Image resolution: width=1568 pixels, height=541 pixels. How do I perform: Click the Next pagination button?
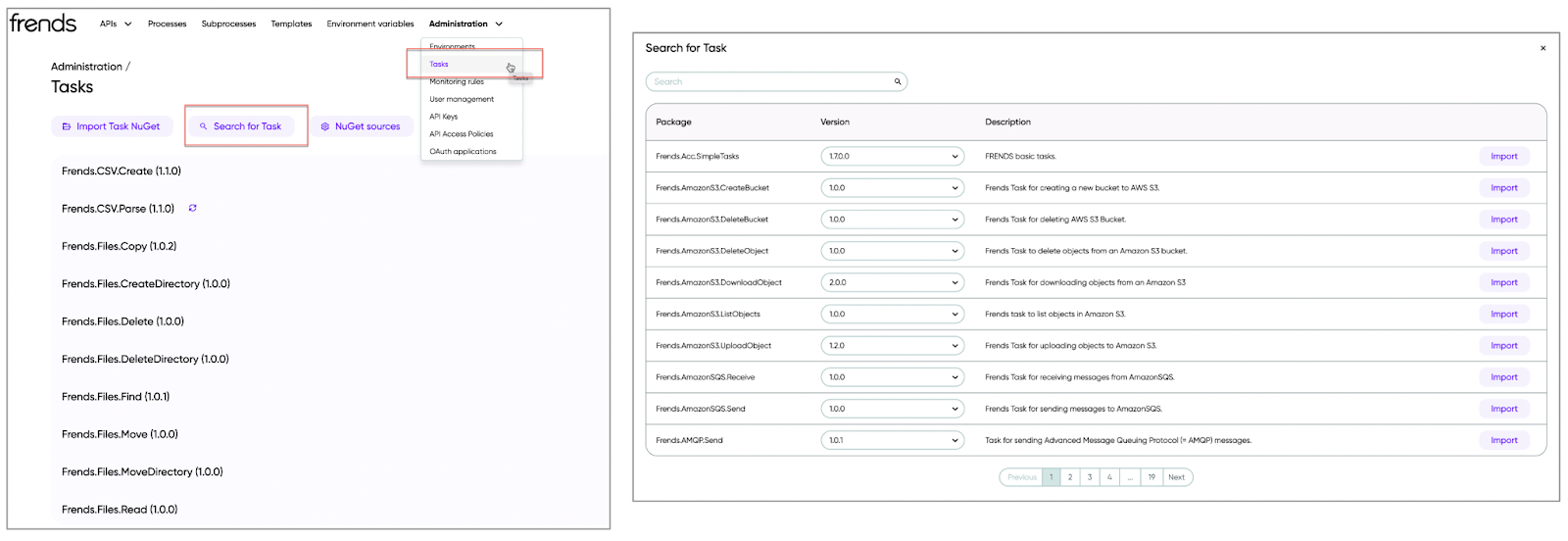[x=1177, y=477]
